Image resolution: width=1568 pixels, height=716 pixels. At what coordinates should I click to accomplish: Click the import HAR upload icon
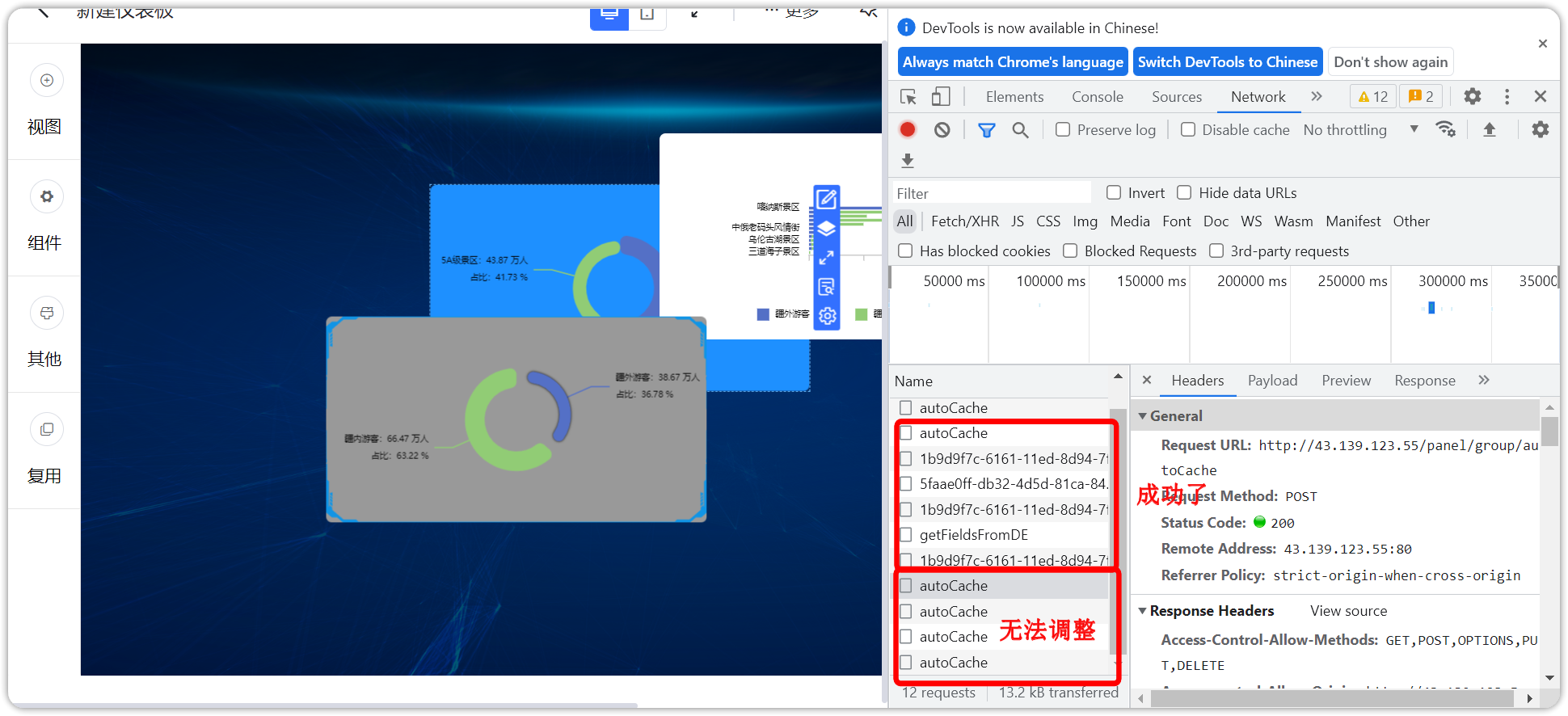[x=1490, y=129]
